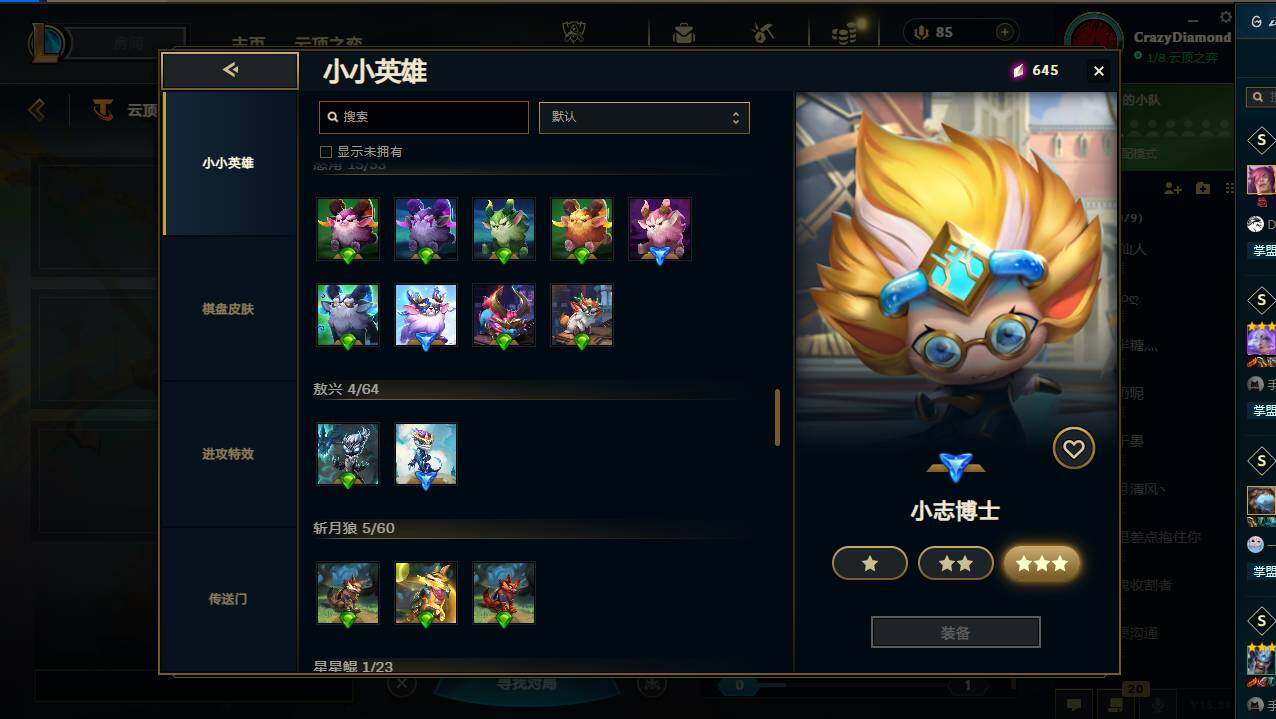Toggle 显示未拥有 checkbox
This screenshot has height=719, width=1276.
[x=326, y=152]
